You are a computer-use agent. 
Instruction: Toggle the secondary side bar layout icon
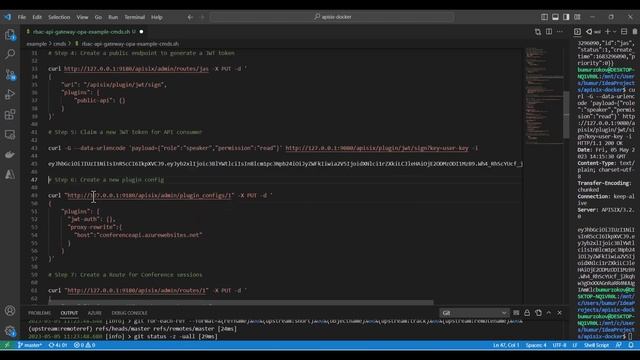tap(566, 17)
